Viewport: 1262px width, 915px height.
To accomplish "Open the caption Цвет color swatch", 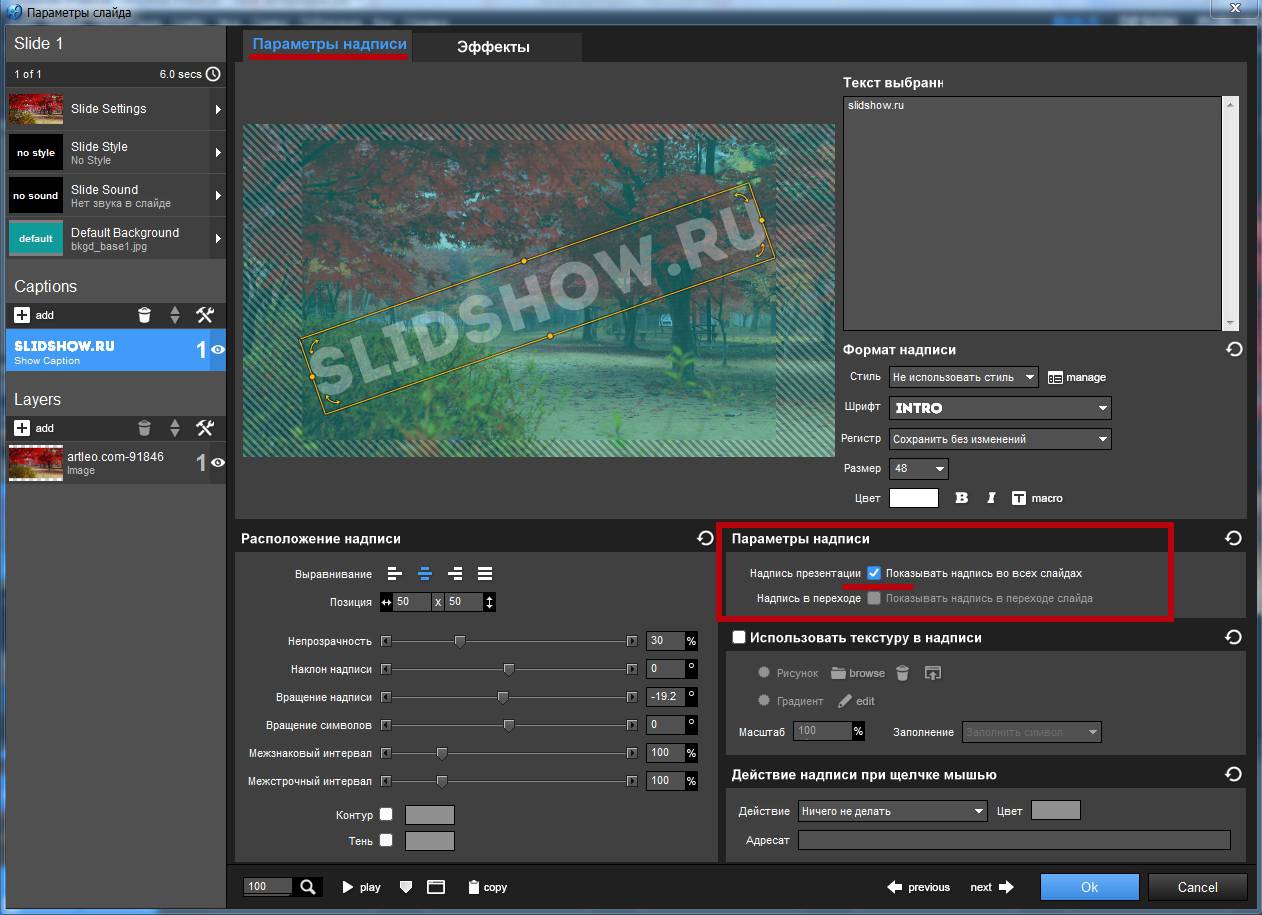I will [x=914, y=498].
